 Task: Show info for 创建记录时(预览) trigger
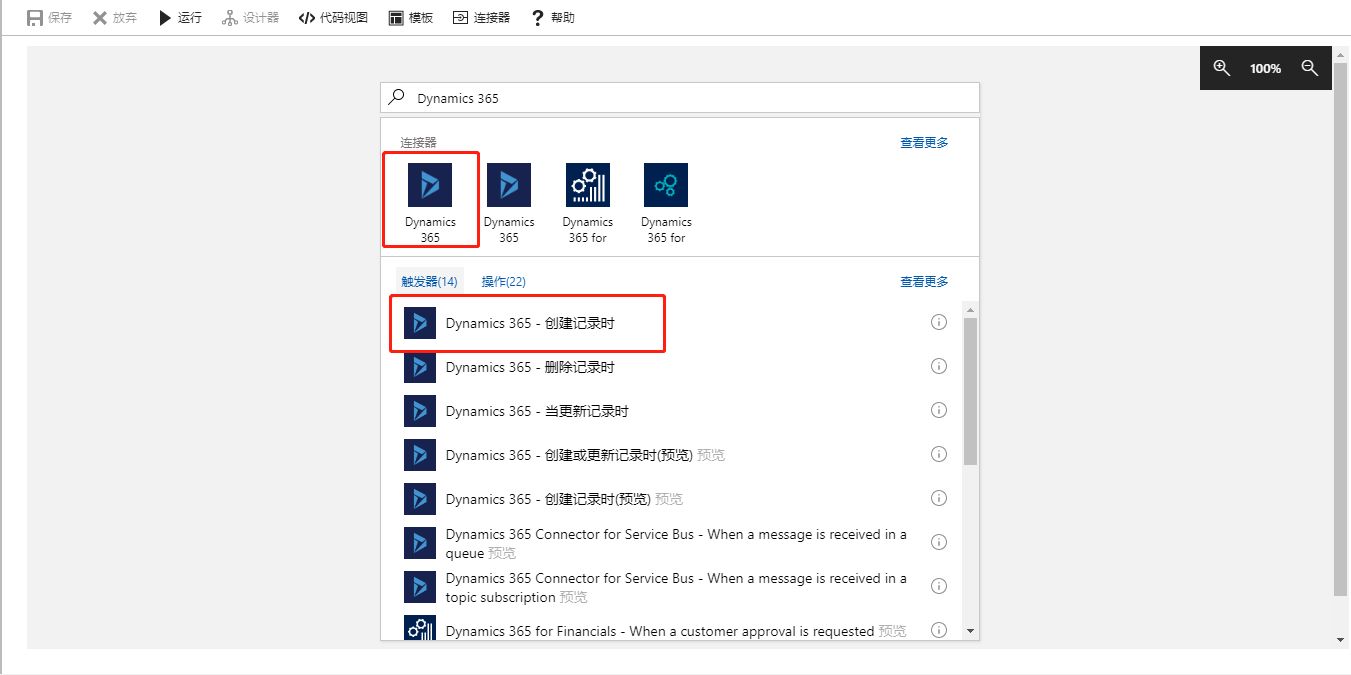click(938, 498)
